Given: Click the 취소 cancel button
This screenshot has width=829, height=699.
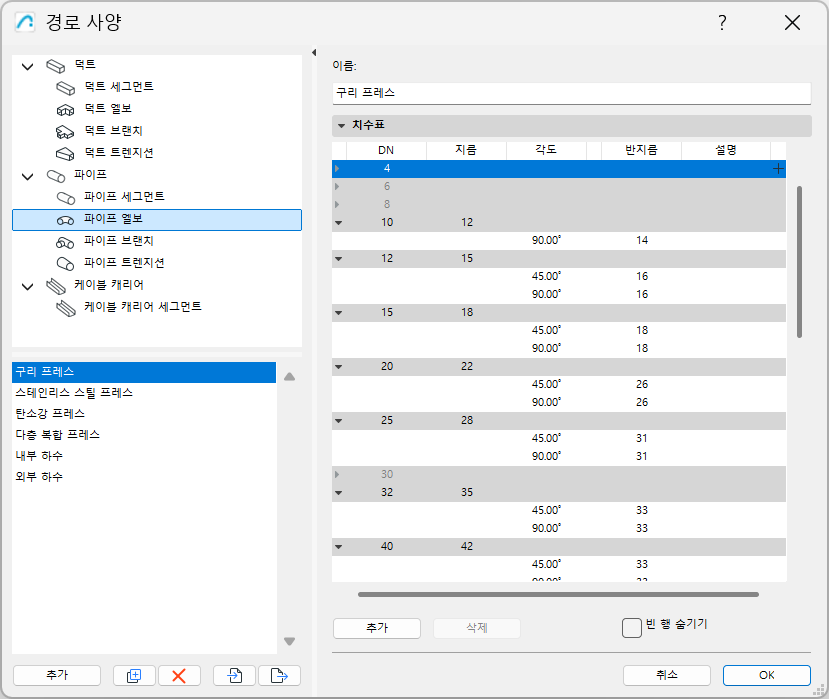Looking at the screenshot, I should (x=666, y=675).
